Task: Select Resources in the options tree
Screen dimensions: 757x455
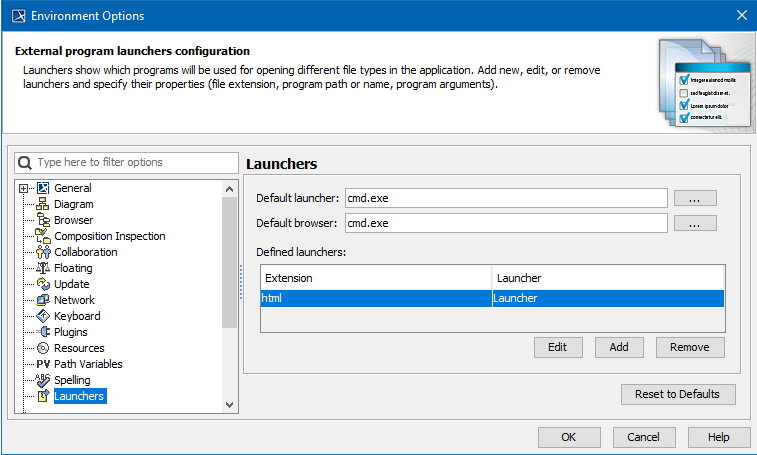Action: [x=79, y=348]
